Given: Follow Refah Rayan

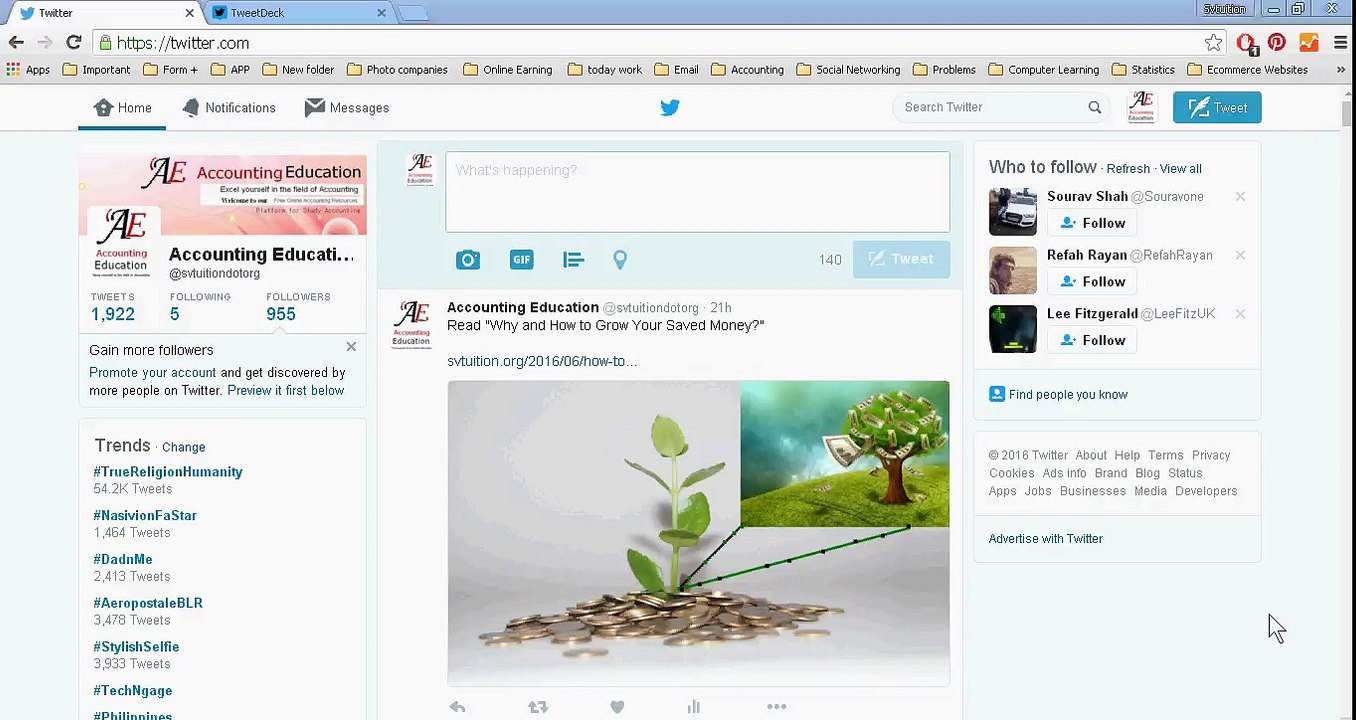Looking at the screenshot, I should coord(1092,281).
